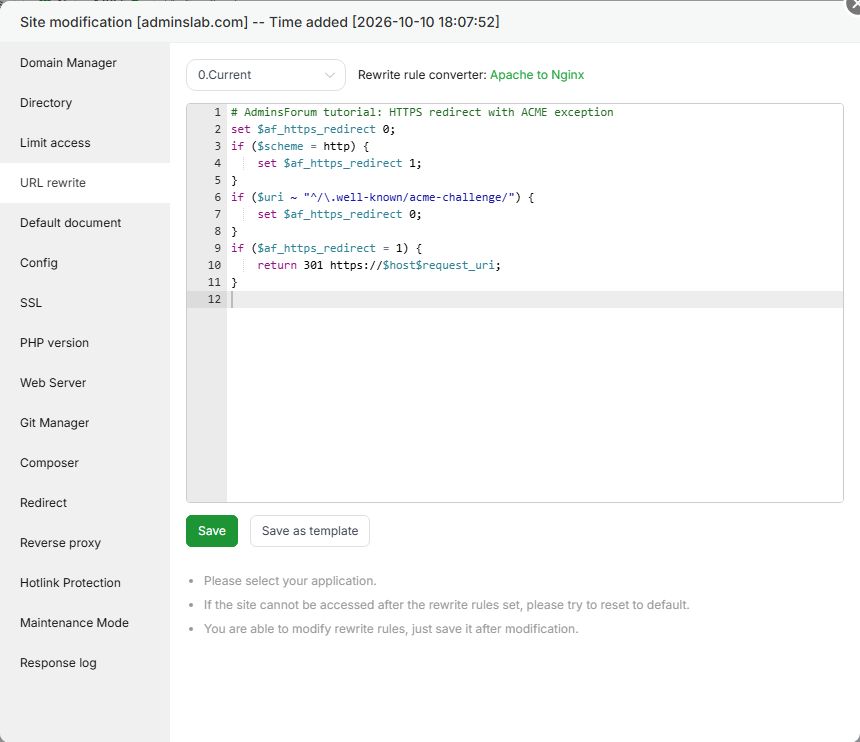Image resolution: width=860 pixels, height=742 pixels.
Task: Click Save as template button
Action: coord(310,531)
